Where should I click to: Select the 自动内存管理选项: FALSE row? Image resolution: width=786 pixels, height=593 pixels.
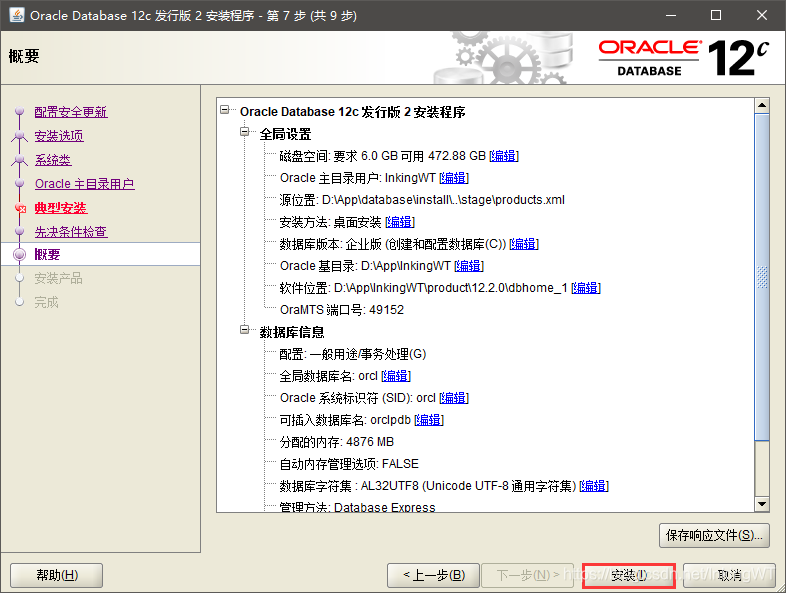(x=349, y=464)
